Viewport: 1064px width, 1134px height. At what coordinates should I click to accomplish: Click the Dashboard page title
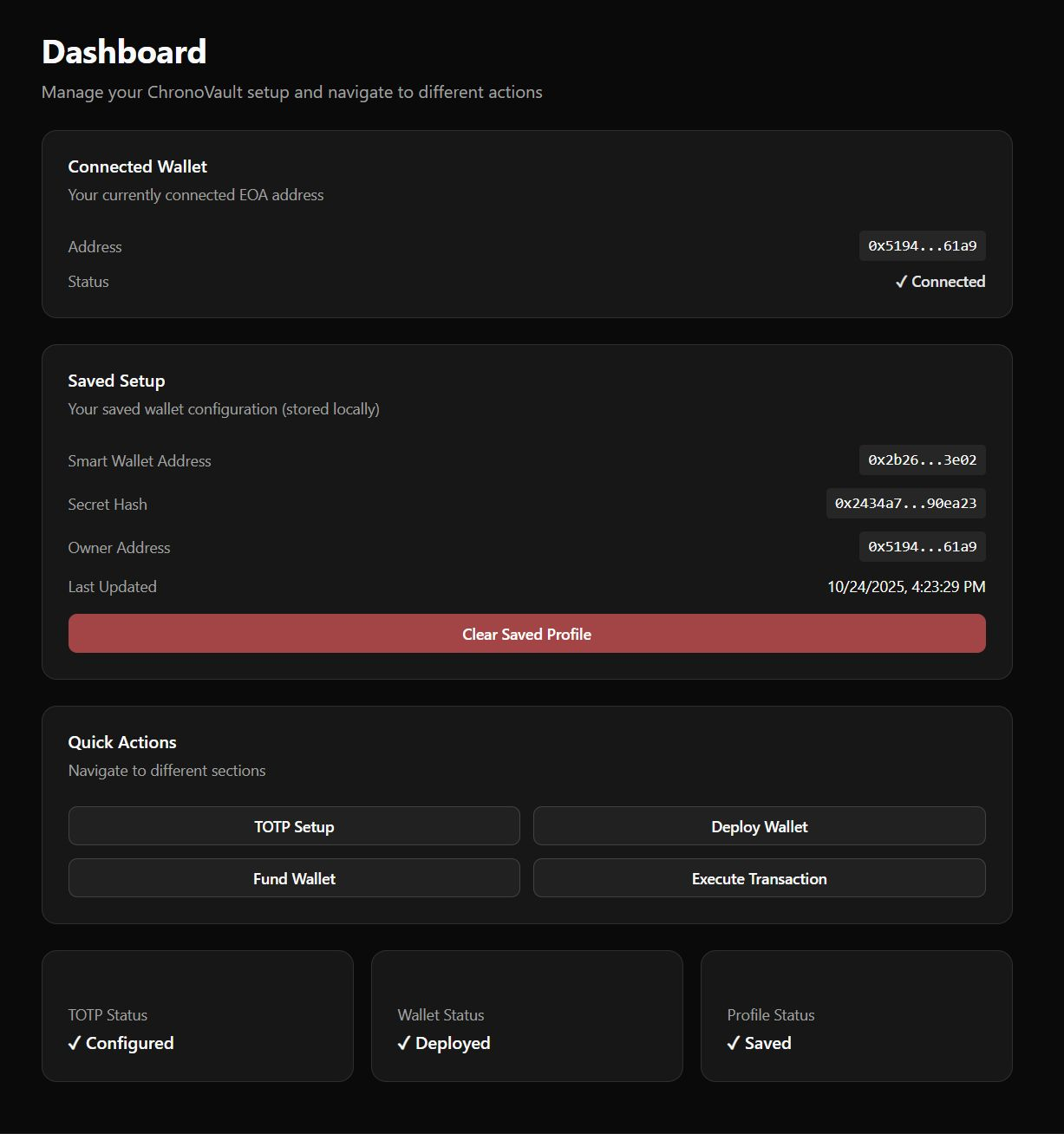[124, 51]
